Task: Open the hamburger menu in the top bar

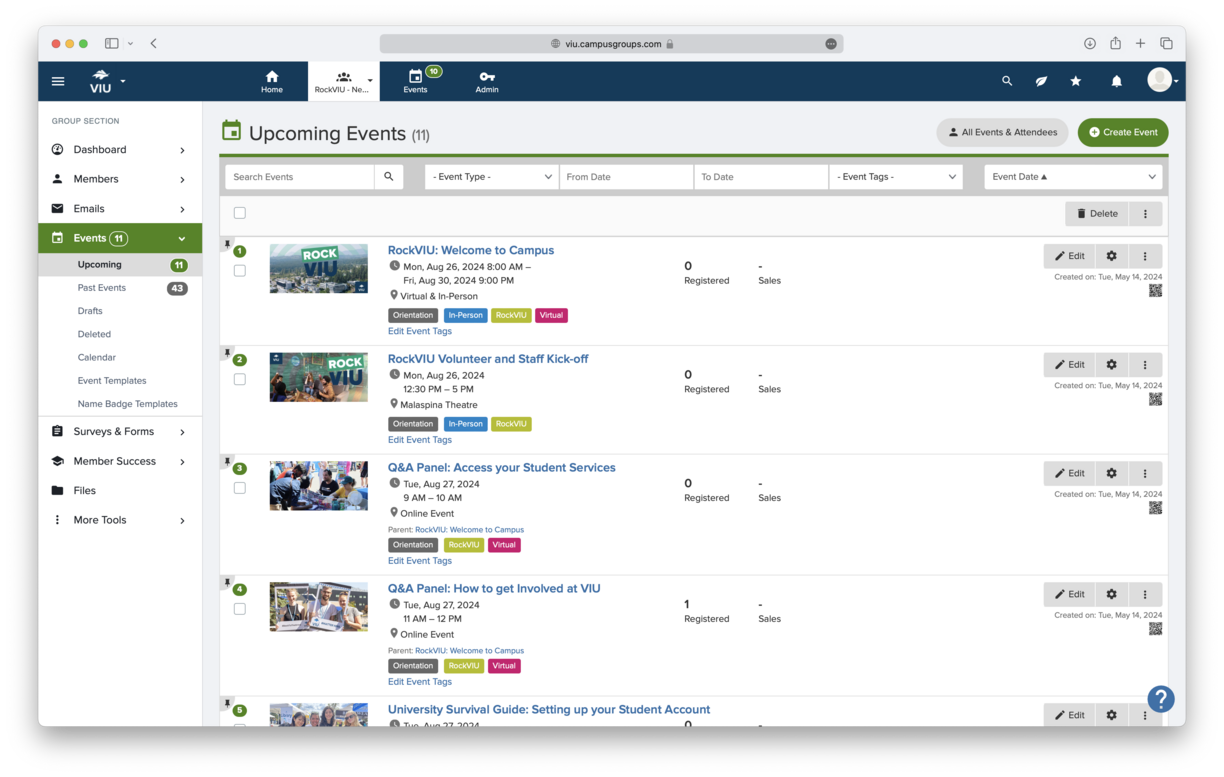Action: [58, 81]
